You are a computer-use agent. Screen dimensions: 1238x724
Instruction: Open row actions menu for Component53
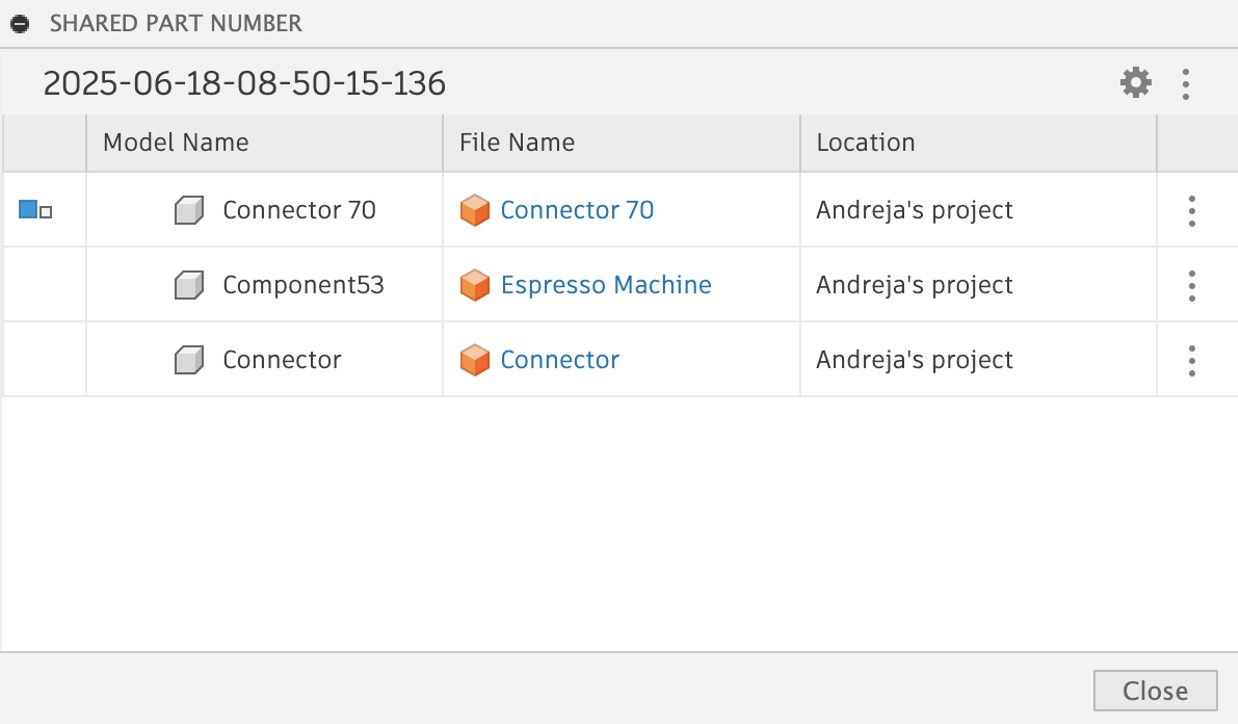coord(1191,286)
